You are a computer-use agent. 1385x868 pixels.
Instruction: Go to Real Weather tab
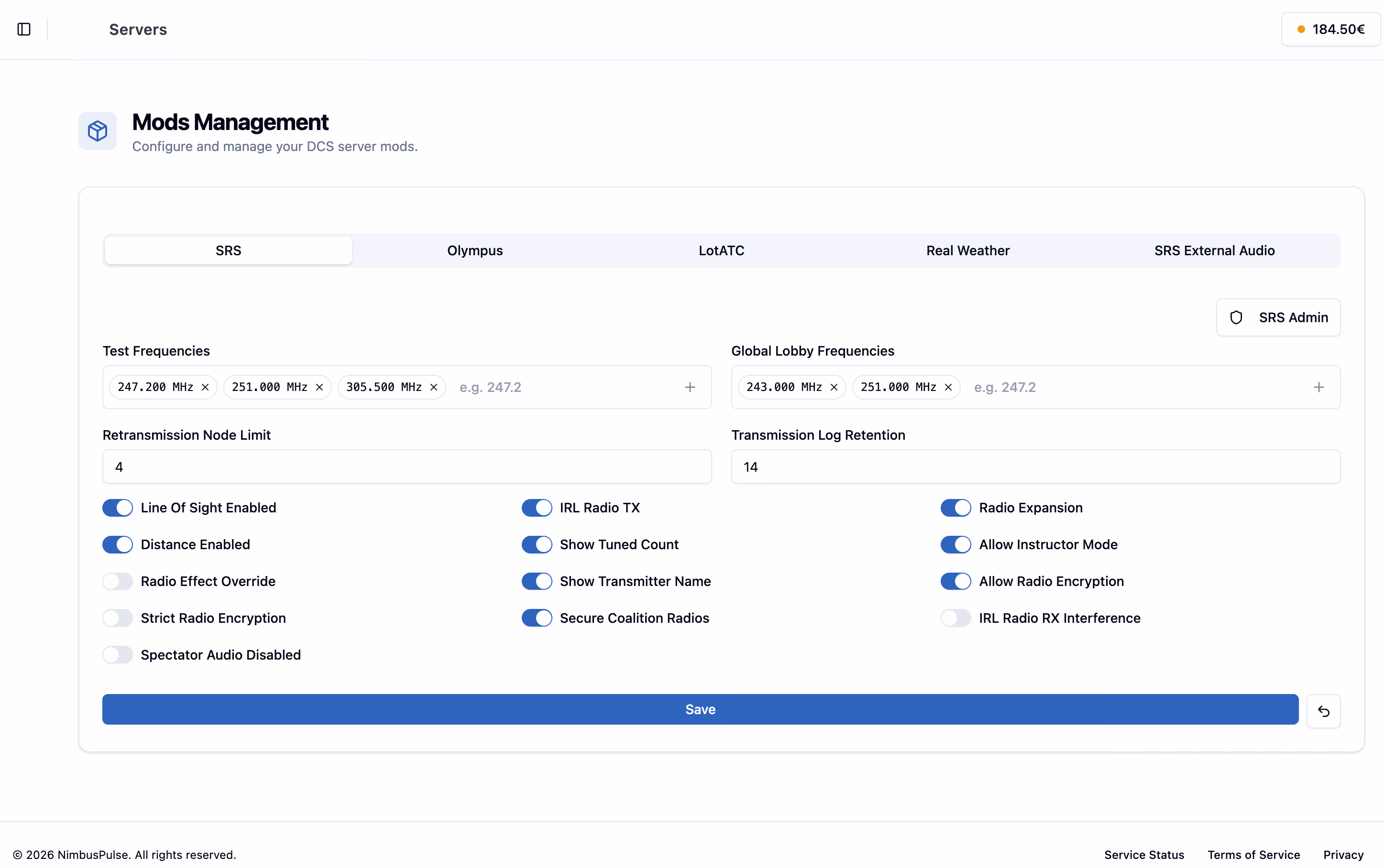967,251
